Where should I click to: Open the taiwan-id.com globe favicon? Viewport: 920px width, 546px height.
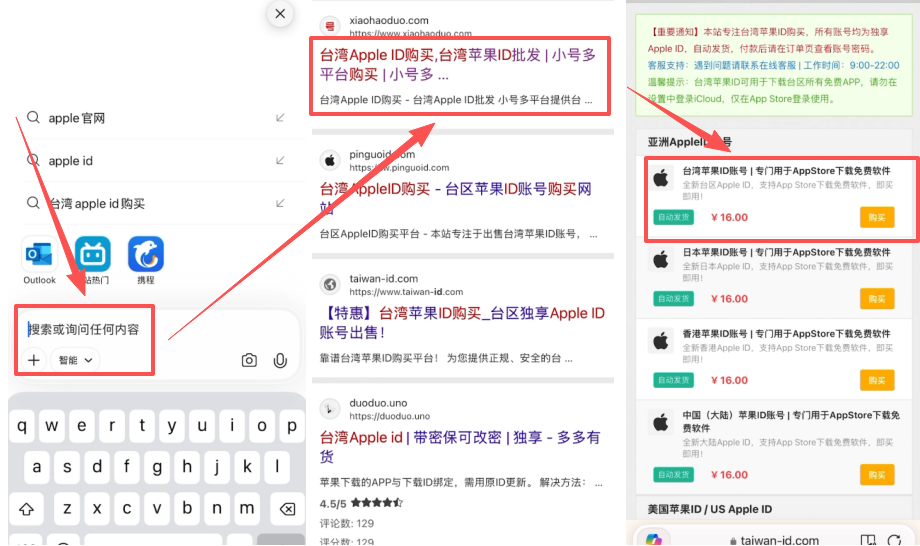330,284
